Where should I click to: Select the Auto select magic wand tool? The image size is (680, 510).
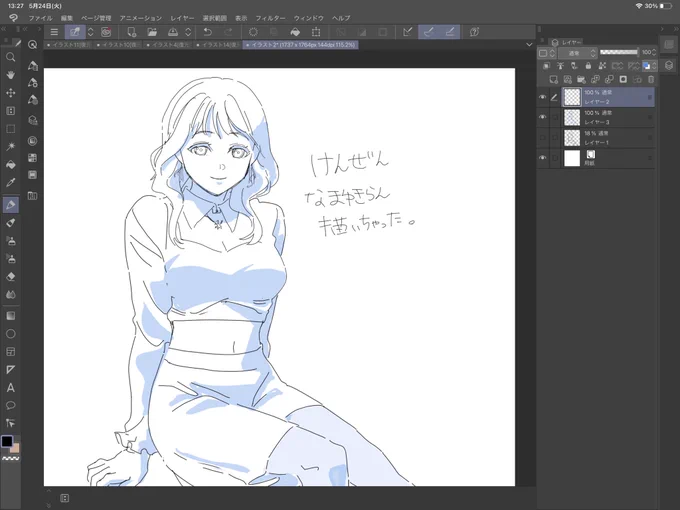tap(11, 147)
